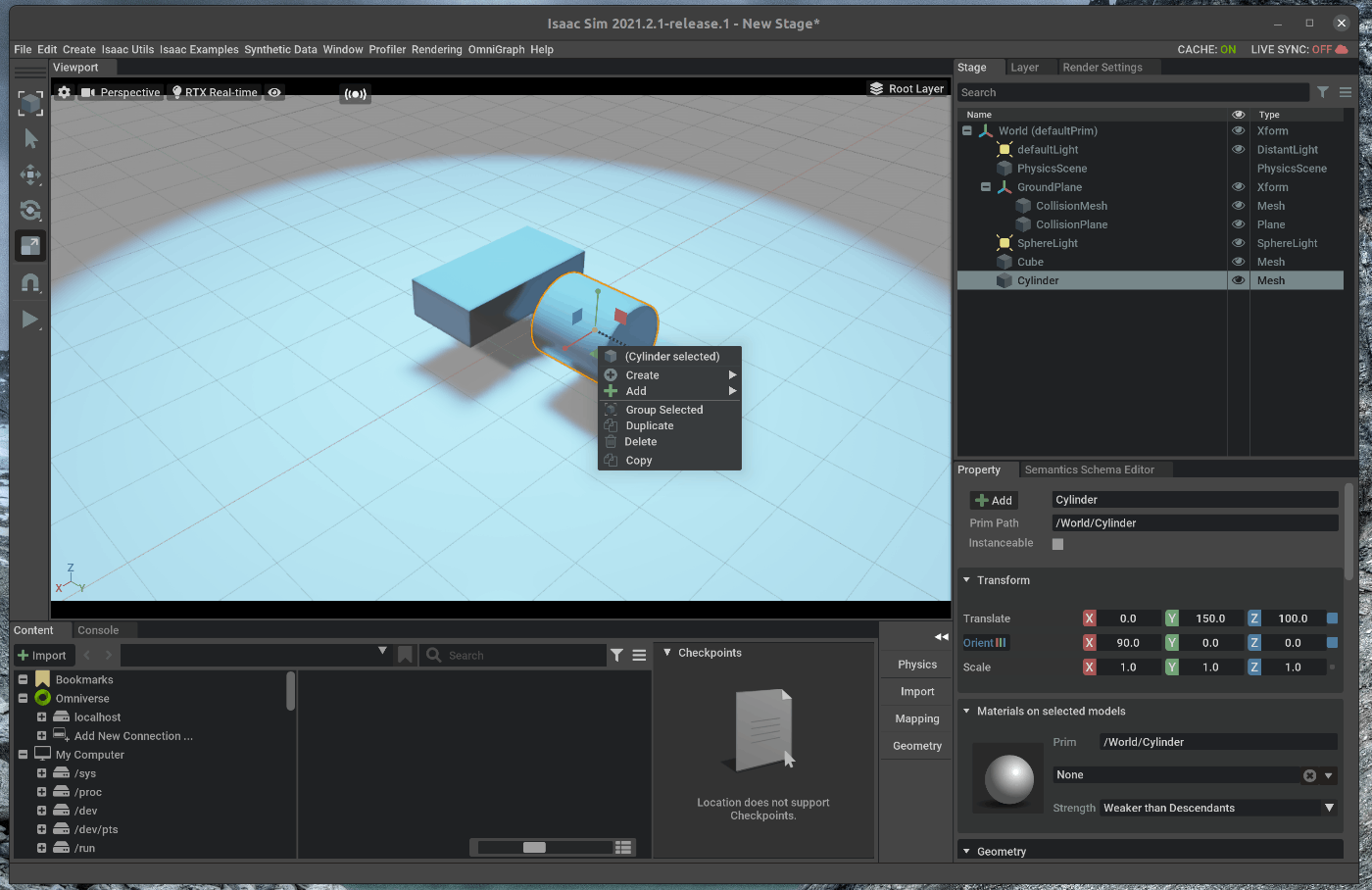This screenshot has width=1372, height=890.
Task: Click the Stage Search field
Action: tap(1133, 92)
